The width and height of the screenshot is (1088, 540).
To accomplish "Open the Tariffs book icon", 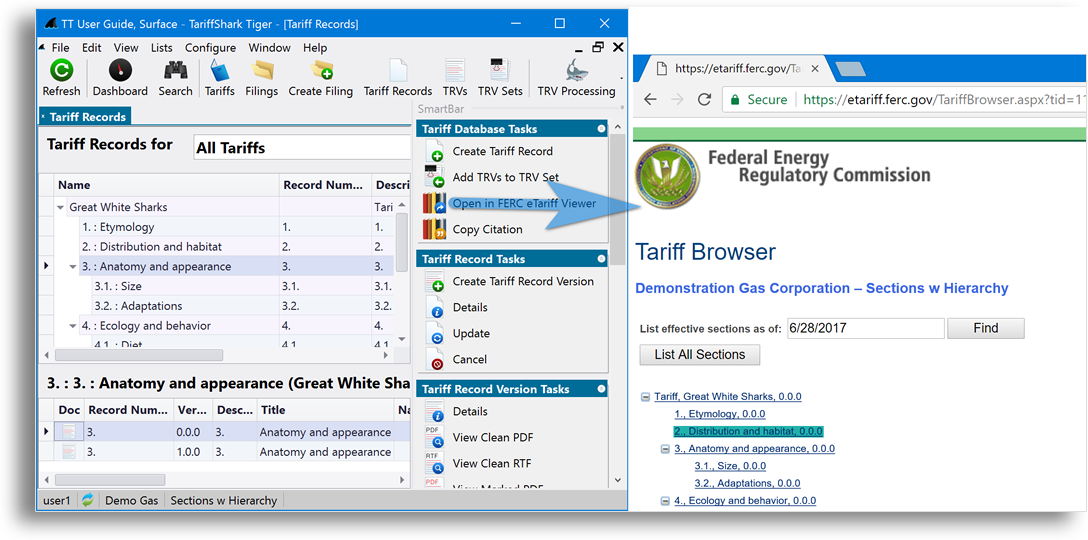I will click(x=219, y=71).
